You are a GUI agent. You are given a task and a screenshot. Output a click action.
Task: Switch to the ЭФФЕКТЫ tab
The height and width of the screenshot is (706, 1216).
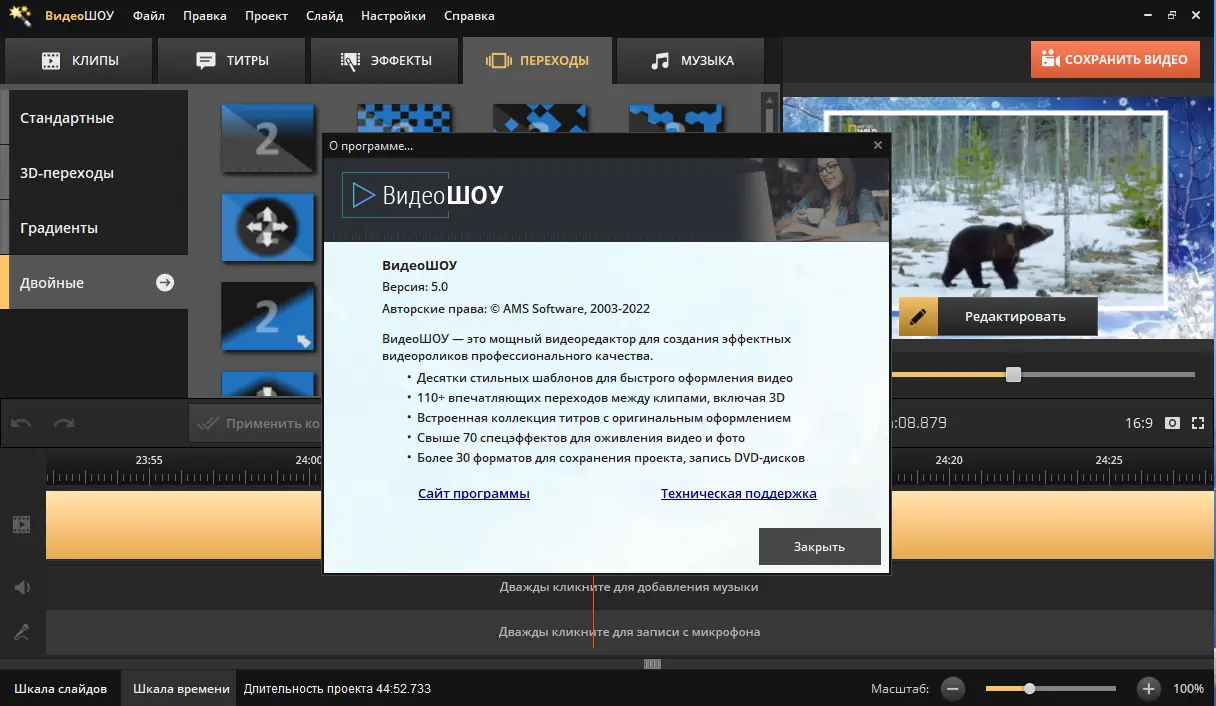pyautogui.click(x=385, y=60)
